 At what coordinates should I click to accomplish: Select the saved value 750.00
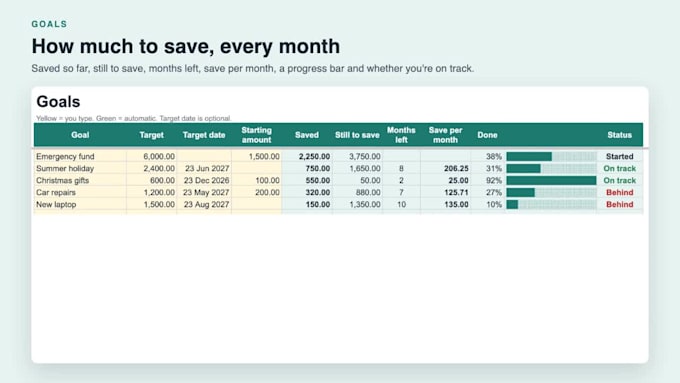[307, 168]
